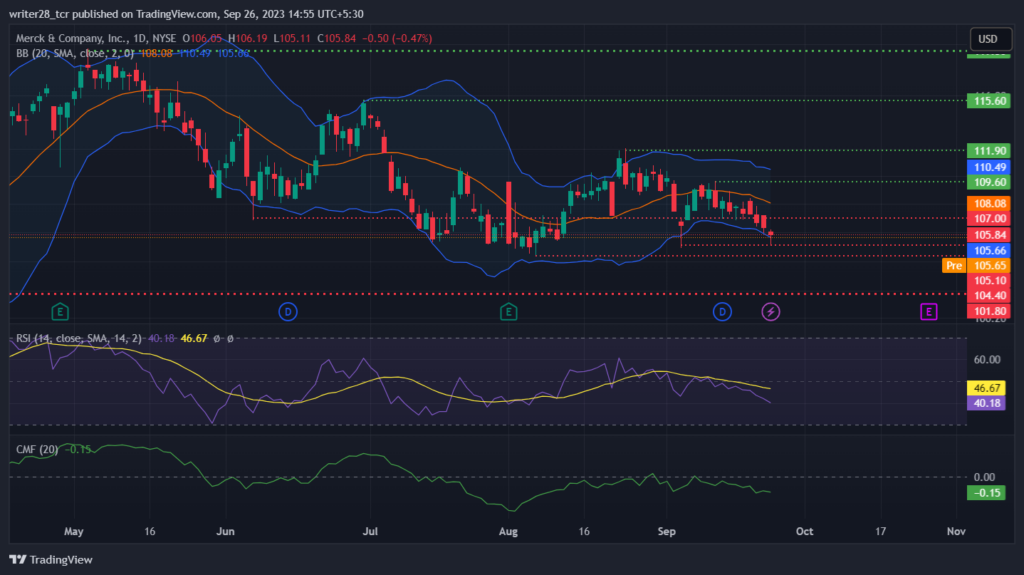Screen dimensions: 1024x575
Task: Click the H106.19 high value in legend
Action: click(x=248, y=39)
